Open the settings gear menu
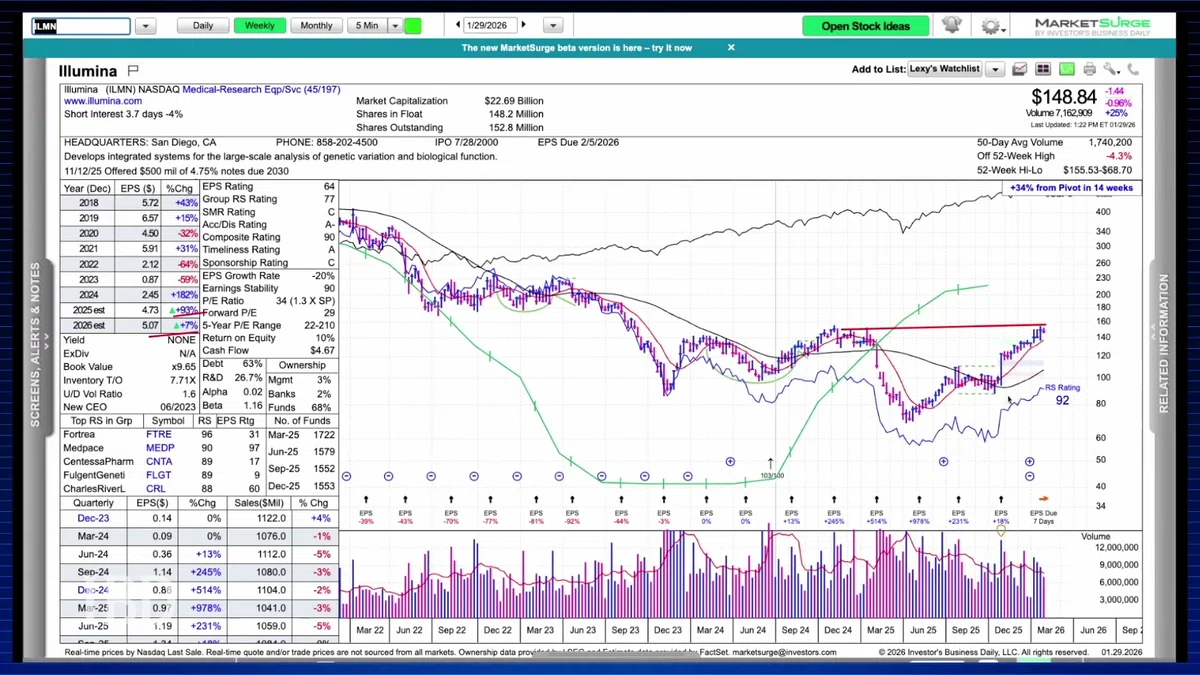 pyautogui.click(x=991, y=27)
